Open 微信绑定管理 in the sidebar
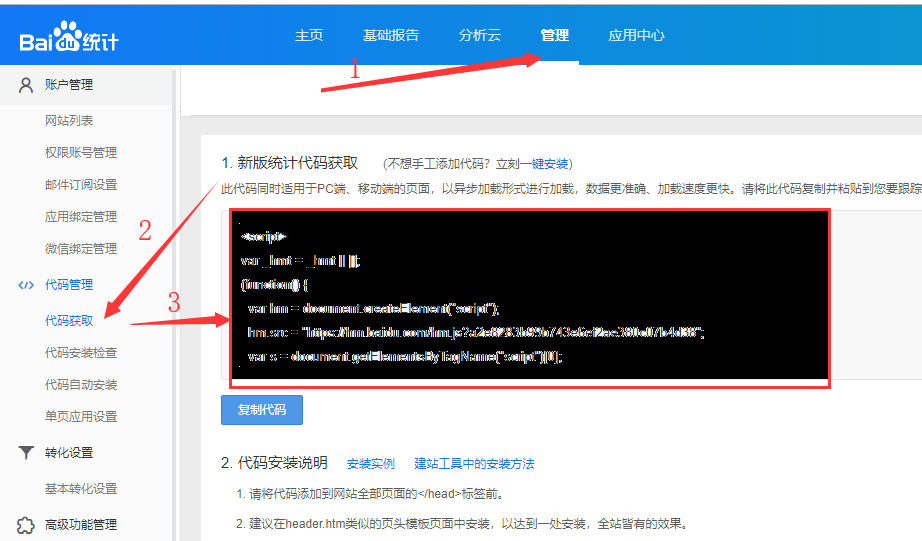Screen dimensions: 922x541 (x=81, y=249)
